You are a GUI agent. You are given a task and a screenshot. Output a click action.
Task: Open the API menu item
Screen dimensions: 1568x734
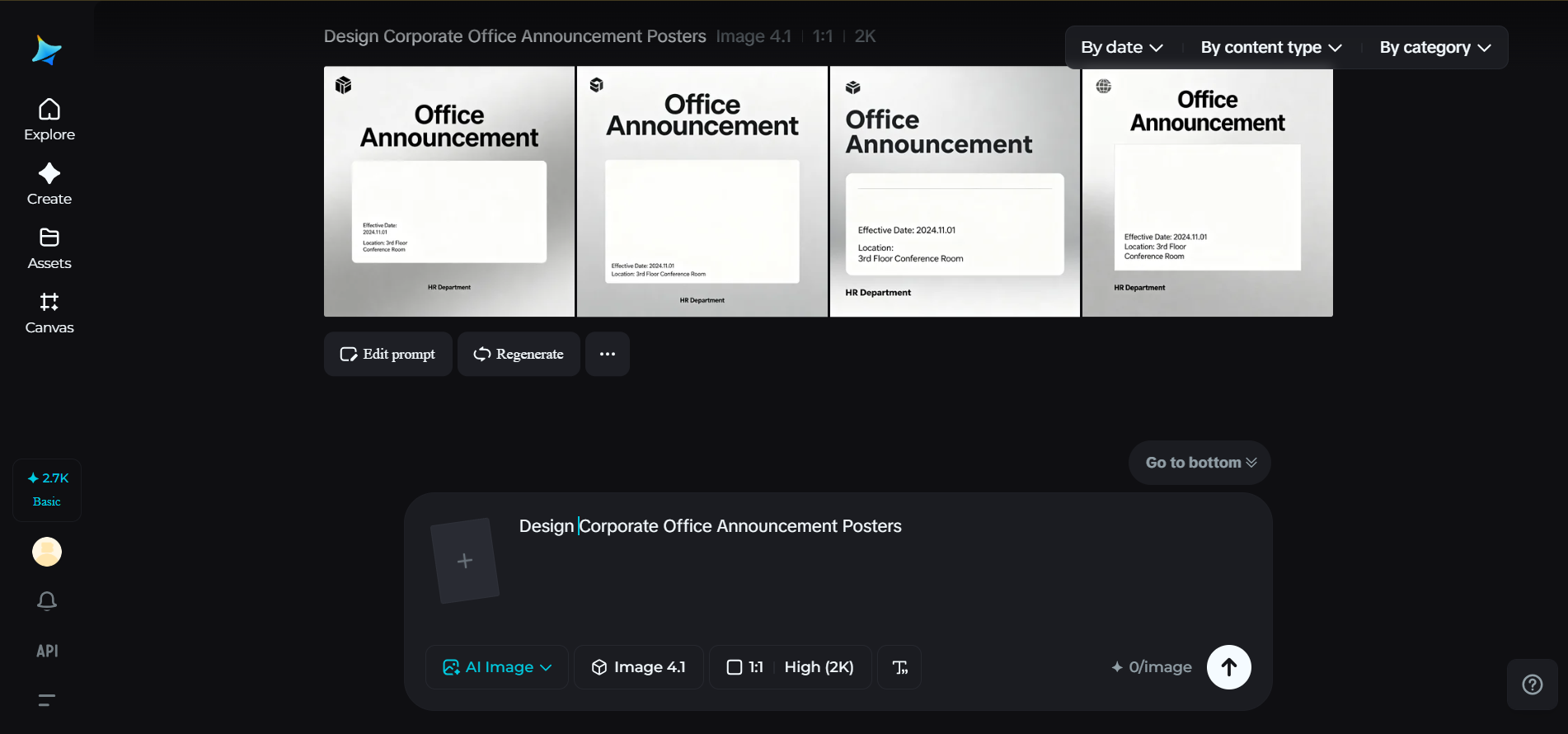tap(47, 651)
